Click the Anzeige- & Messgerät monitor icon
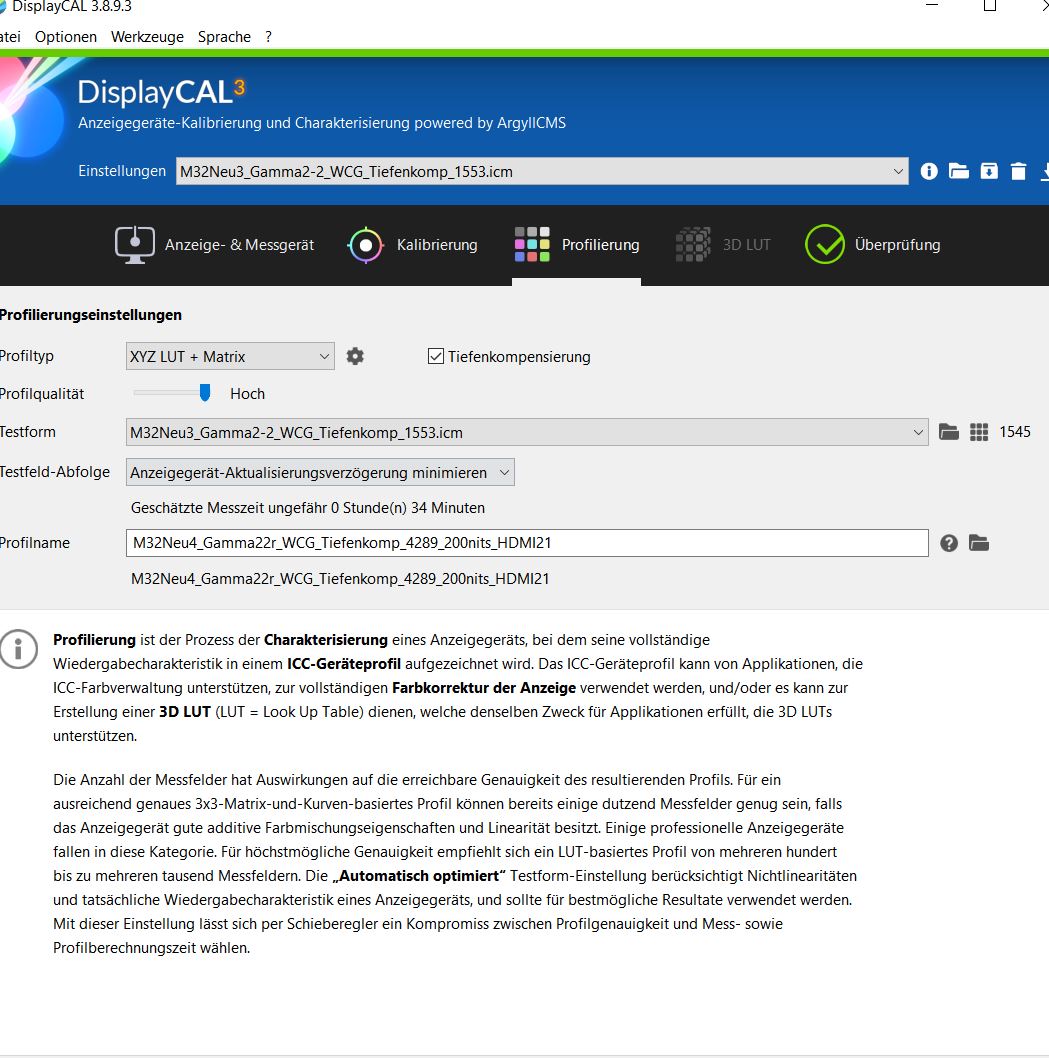This screenshot has width=1049, height=1058. pos(135,245)
